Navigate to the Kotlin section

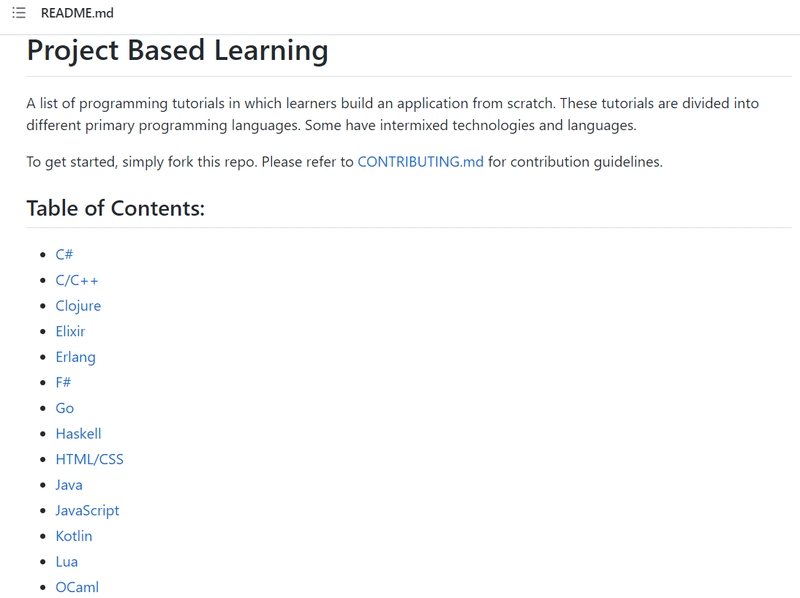coord(74,536)
